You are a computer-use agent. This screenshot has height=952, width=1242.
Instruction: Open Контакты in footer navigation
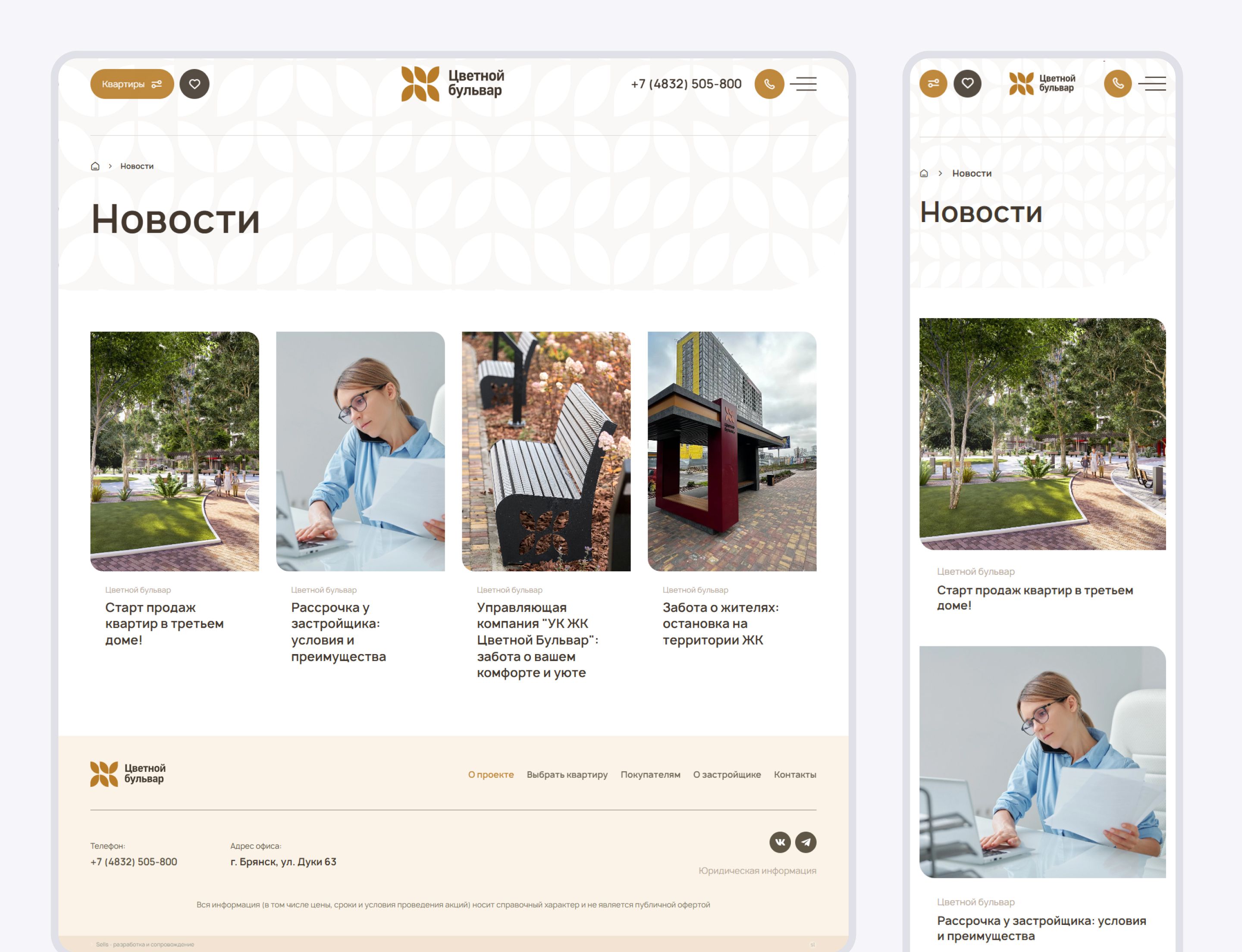tap(795, 775)
